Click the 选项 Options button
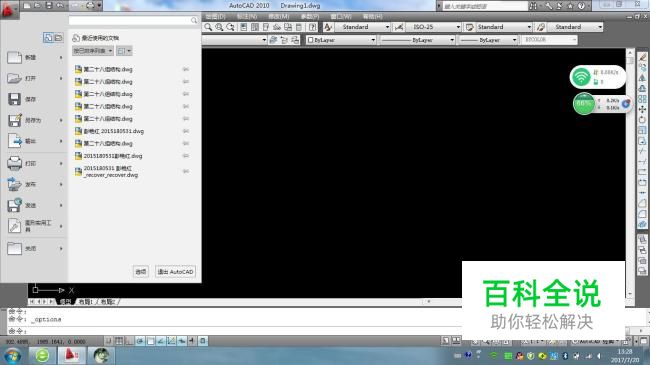This screenshot has width=650, height=365. pos(141,272)
